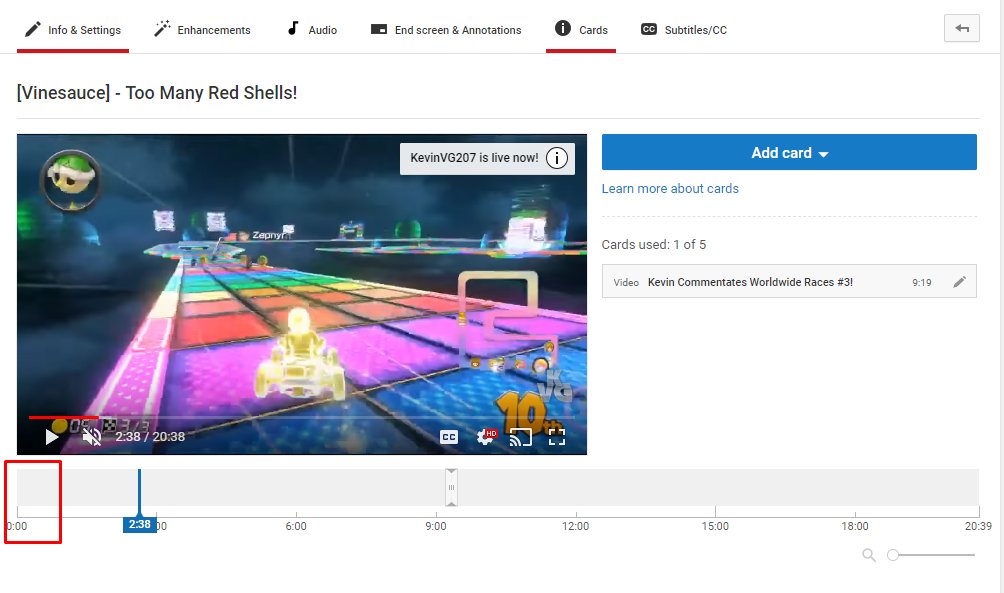Click the video title Too Many Red Shells

coord(157,93)
